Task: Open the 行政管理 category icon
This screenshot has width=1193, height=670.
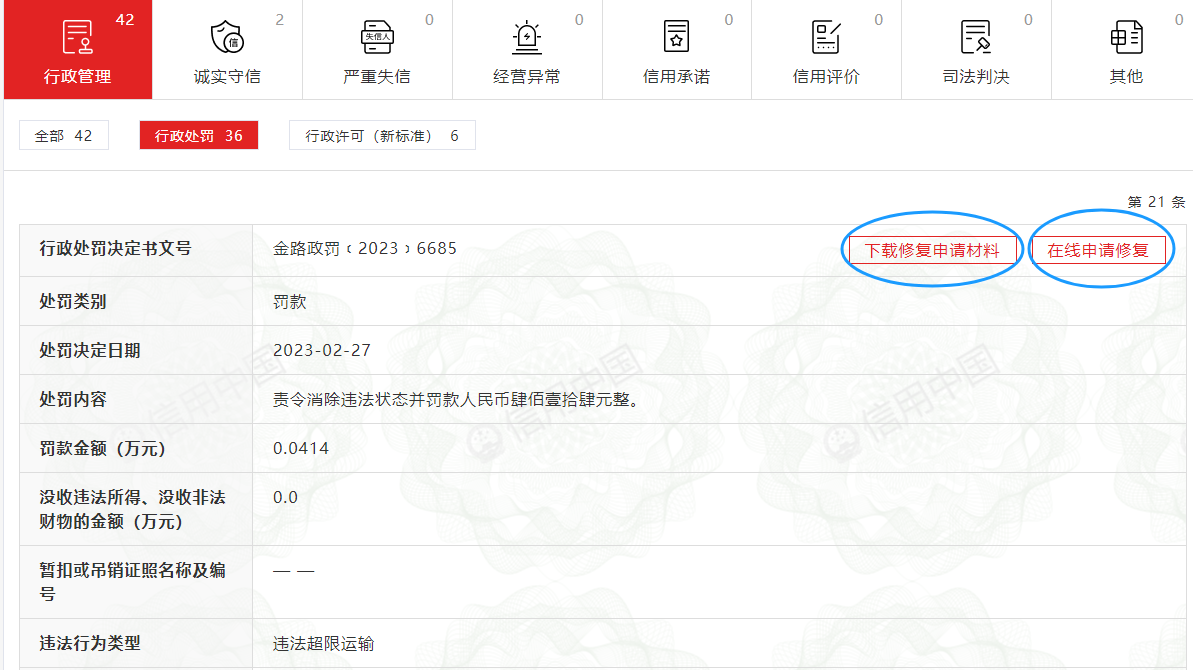Action: click(78, 37)
